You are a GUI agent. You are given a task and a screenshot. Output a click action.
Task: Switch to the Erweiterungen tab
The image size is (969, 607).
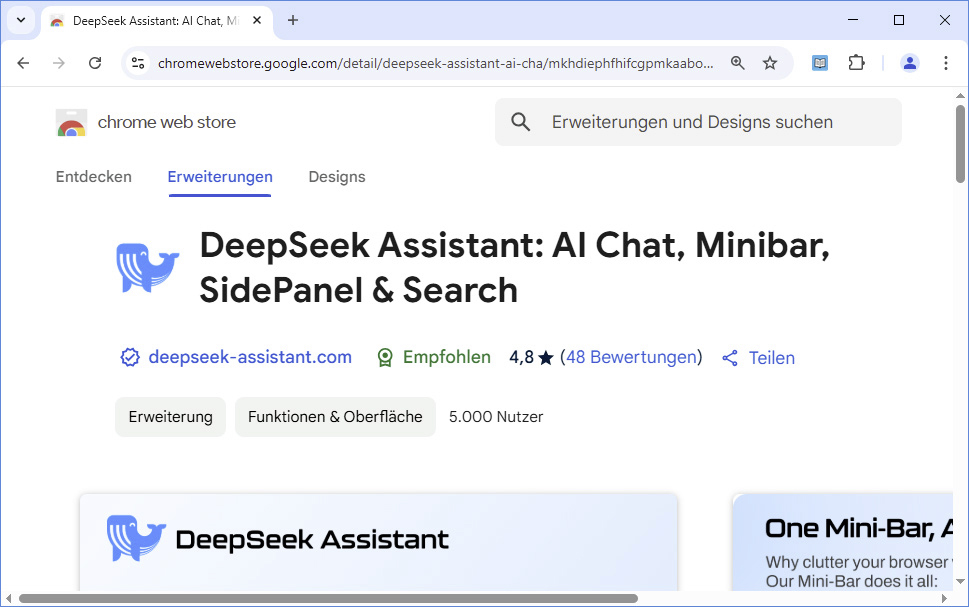click(220, 177)
